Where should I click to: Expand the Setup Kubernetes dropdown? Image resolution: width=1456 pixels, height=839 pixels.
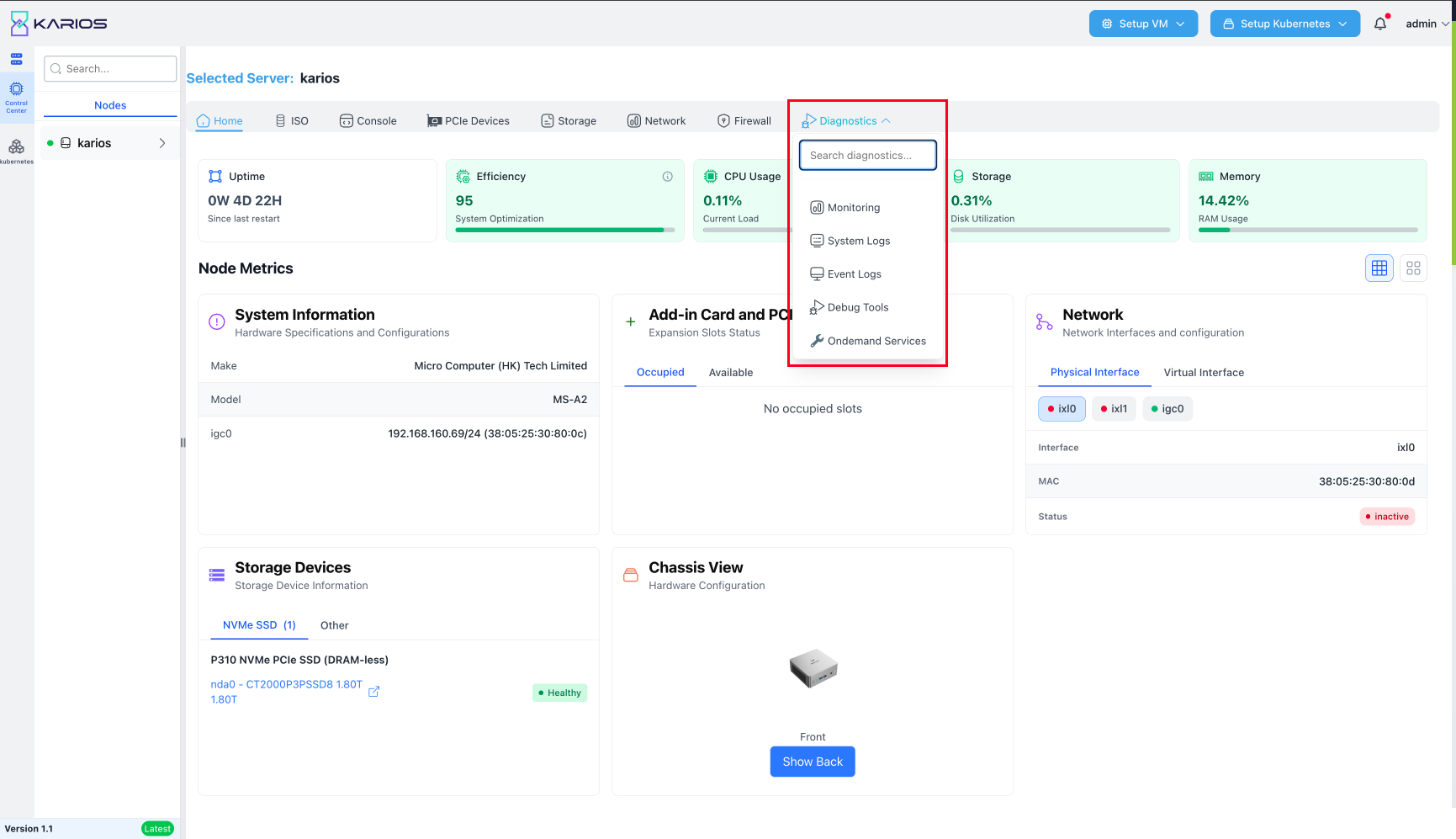pyautogui.click(x=1284, y=24)
